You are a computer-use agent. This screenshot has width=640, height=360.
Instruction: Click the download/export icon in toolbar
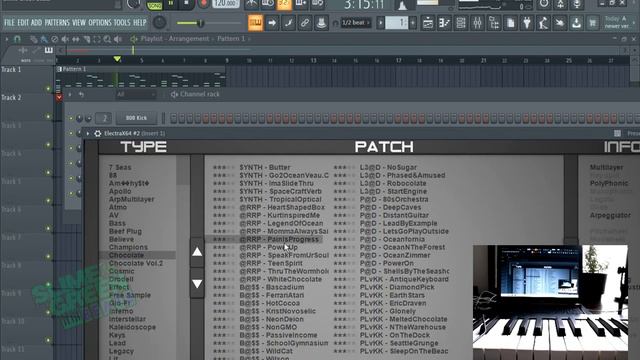point(576,23)
